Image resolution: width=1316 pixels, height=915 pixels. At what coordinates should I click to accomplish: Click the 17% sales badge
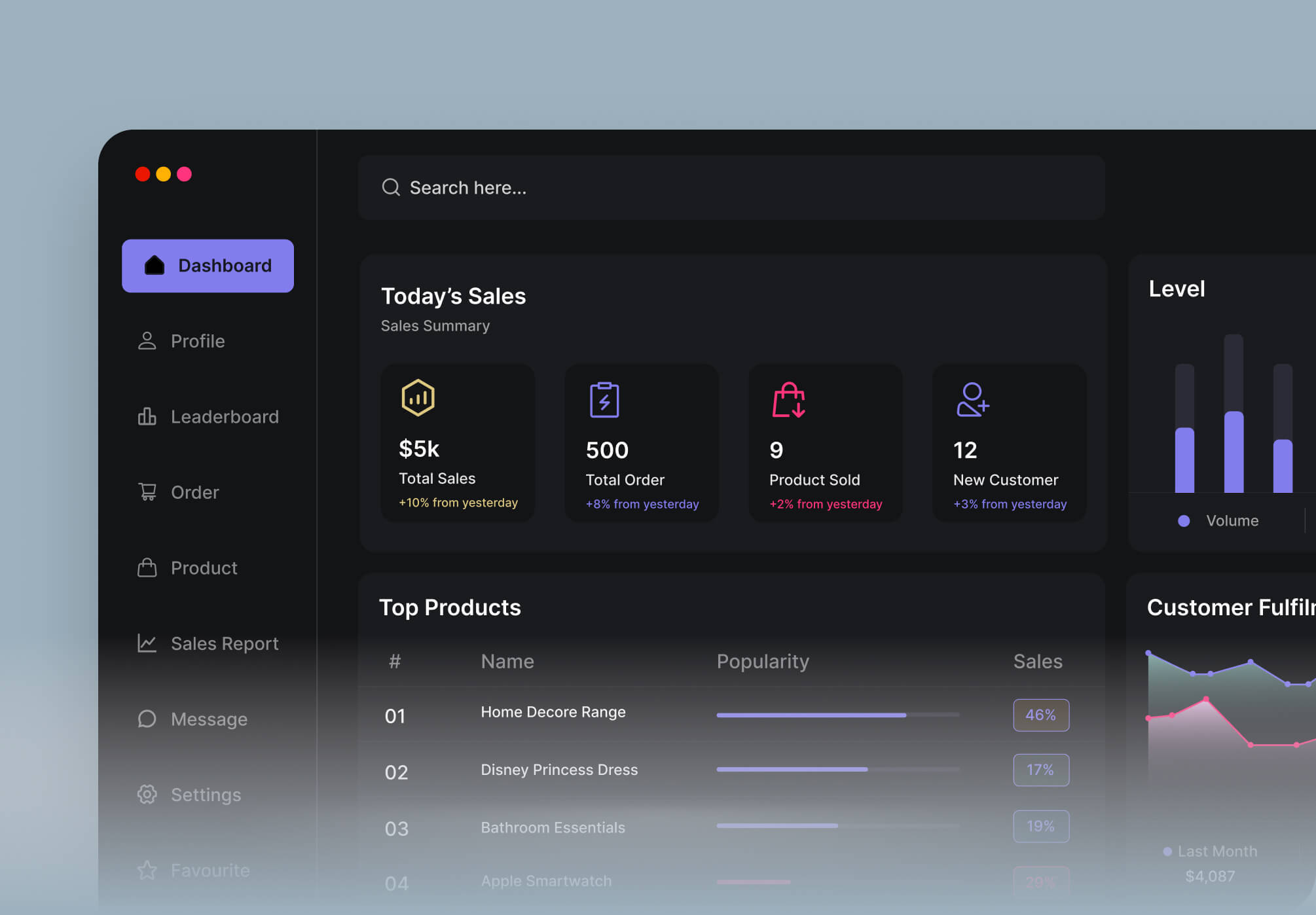coord(1040,770)
